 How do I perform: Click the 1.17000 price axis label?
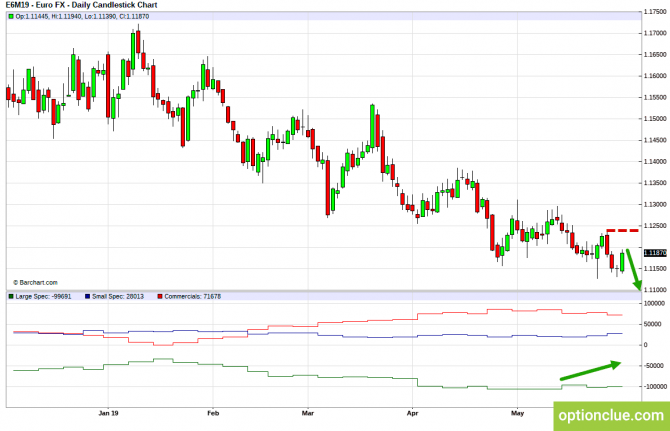tap(655, 33)
